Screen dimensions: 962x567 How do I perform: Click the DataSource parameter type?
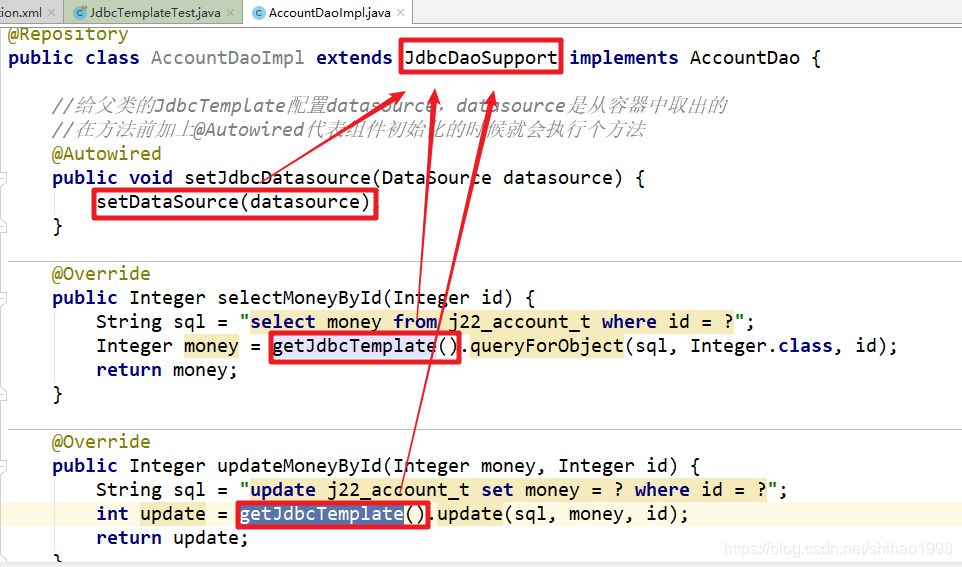436,178
